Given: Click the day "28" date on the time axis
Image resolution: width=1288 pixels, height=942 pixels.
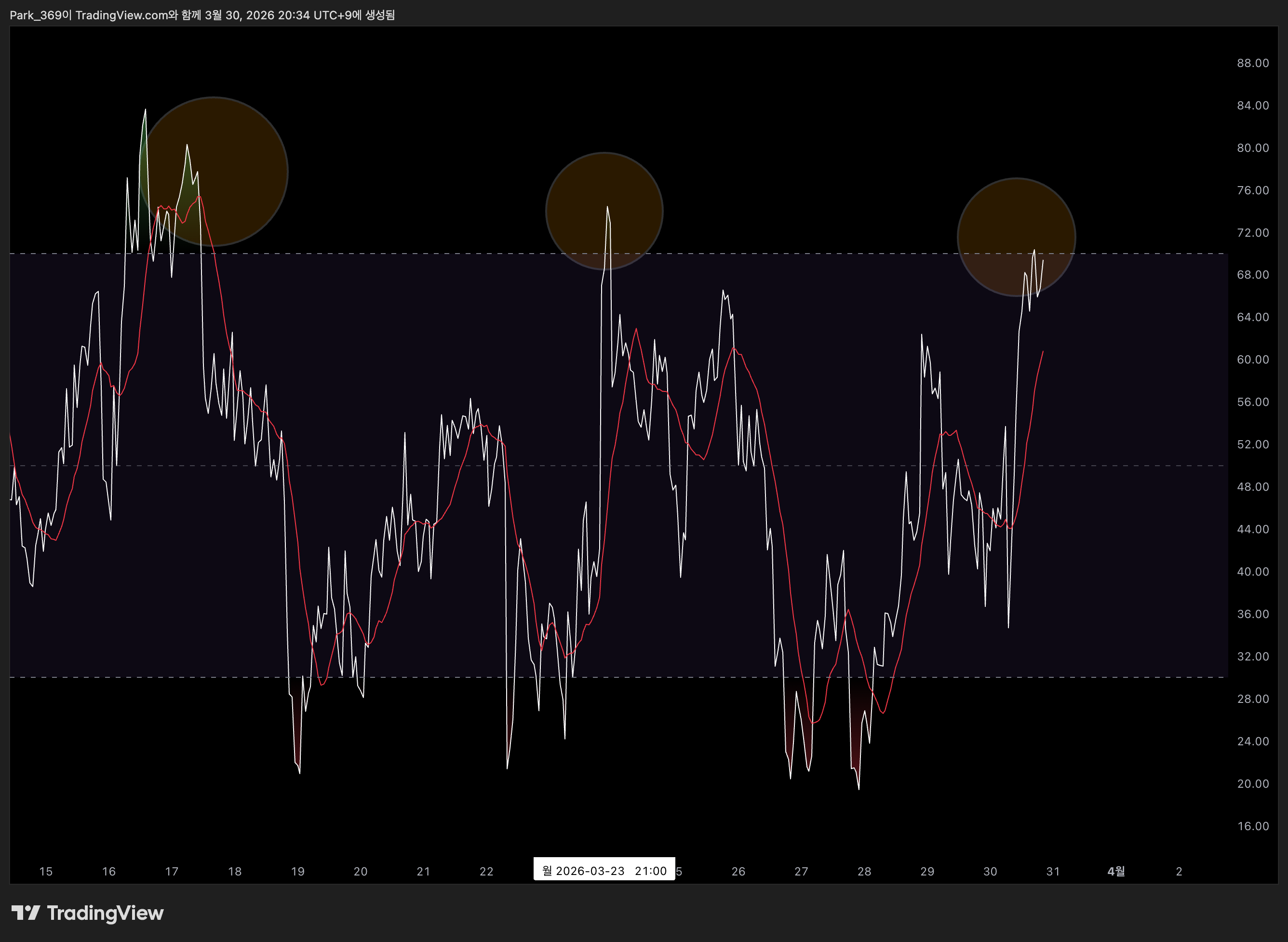Looking at the screenshot, I should (864, 871).
